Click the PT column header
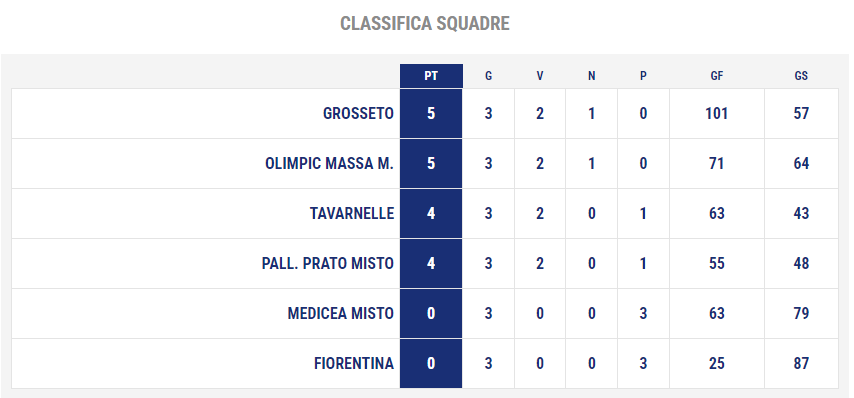The width and height of the screenshot is (854, 398). coord(431,76)
